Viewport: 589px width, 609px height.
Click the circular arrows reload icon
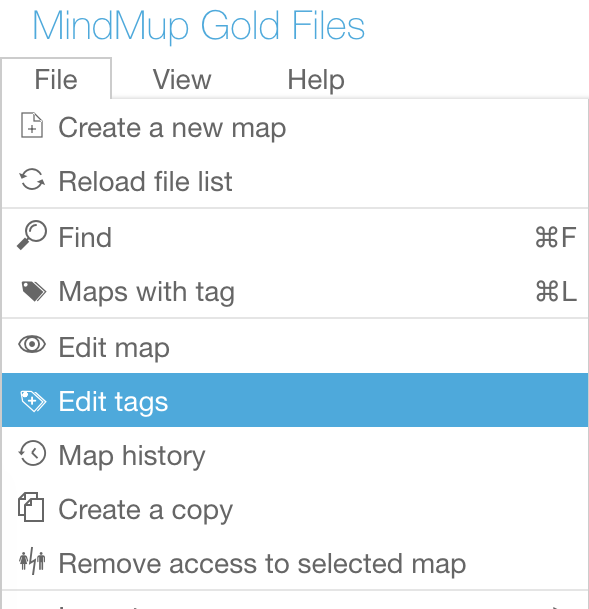coord(32,180)
